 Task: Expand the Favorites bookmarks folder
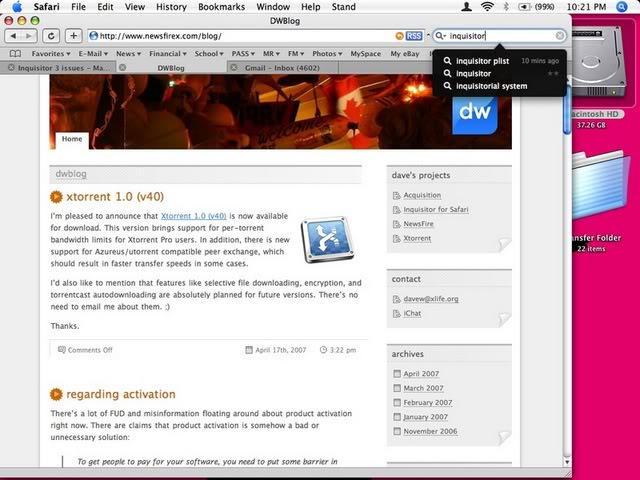coord(51,54)
